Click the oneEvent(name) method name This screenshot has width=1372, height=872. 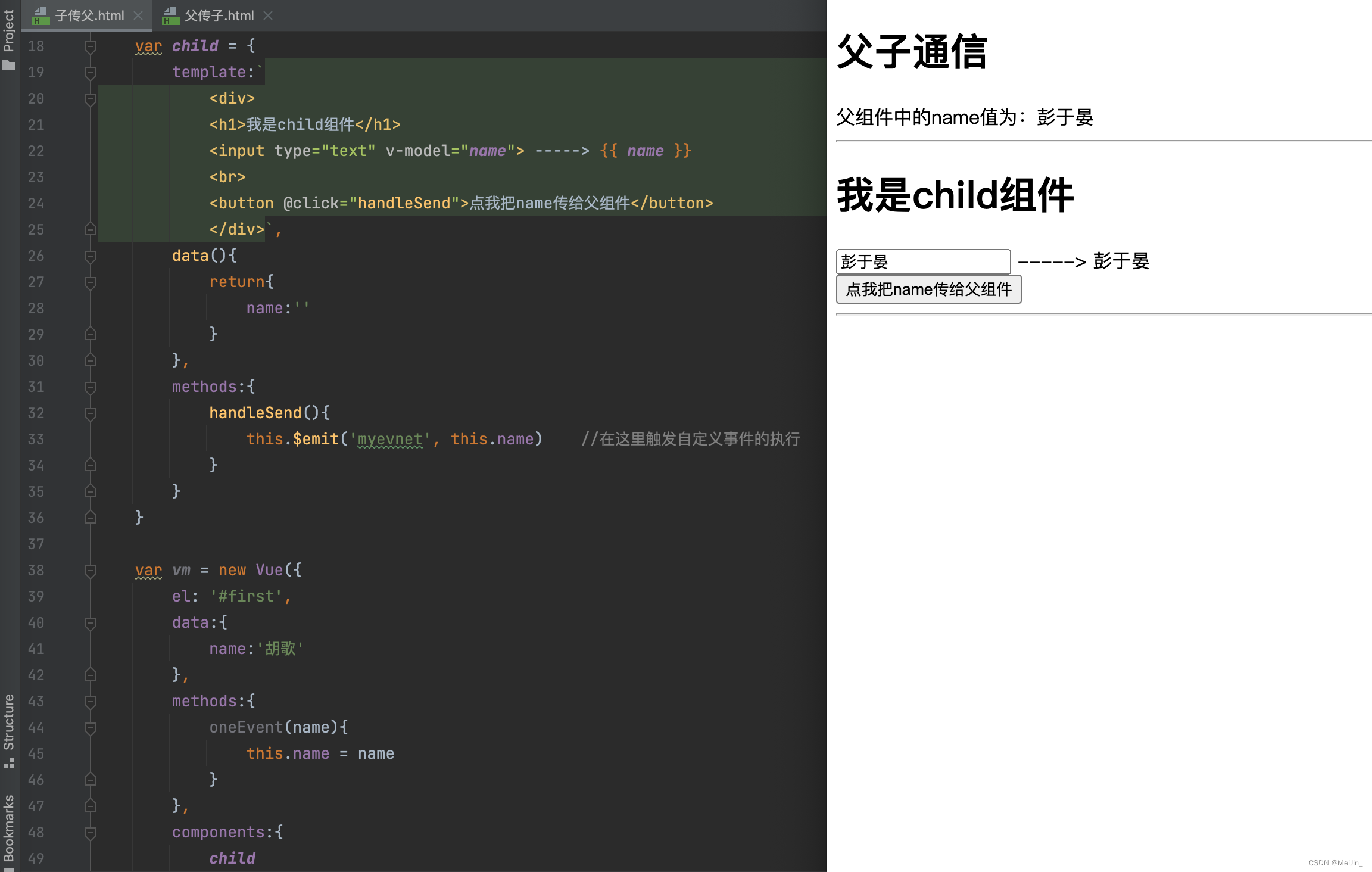(x=246, y=727)
